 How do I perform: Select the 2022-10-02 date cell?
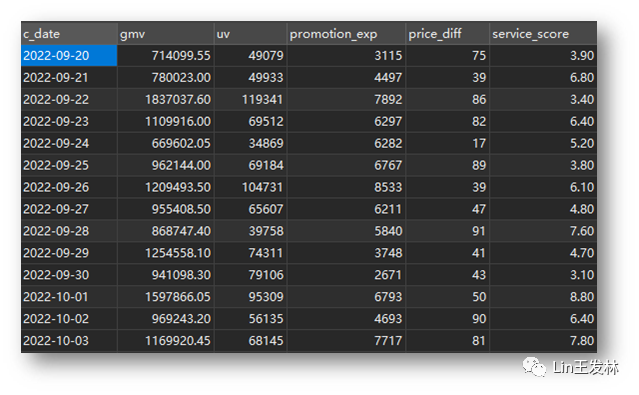click(69, 319)
